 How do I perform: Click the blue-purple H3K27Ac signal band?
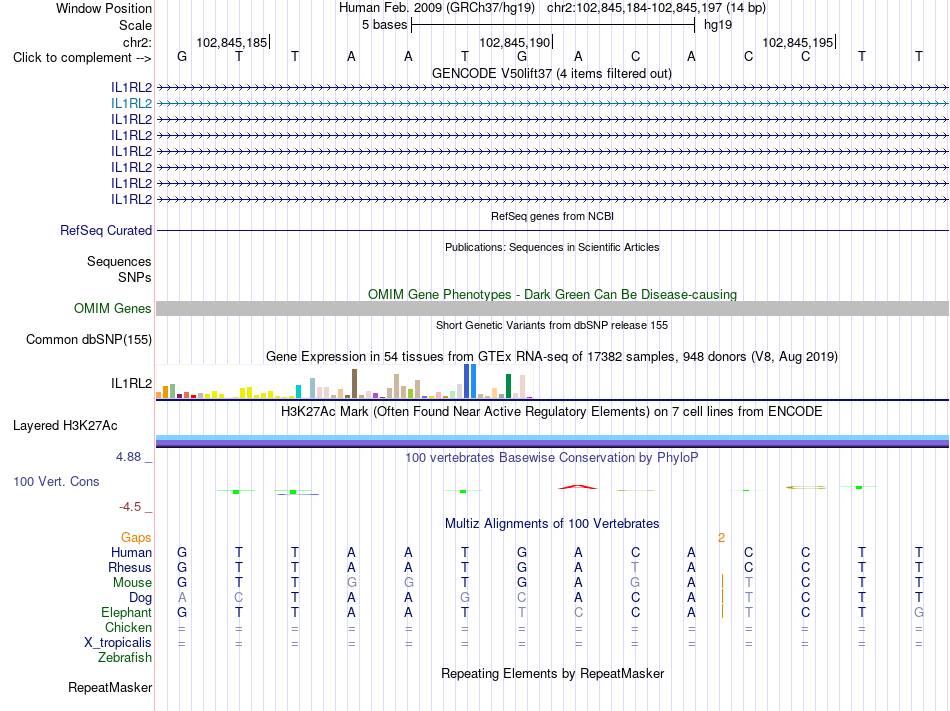coord(552,441)
